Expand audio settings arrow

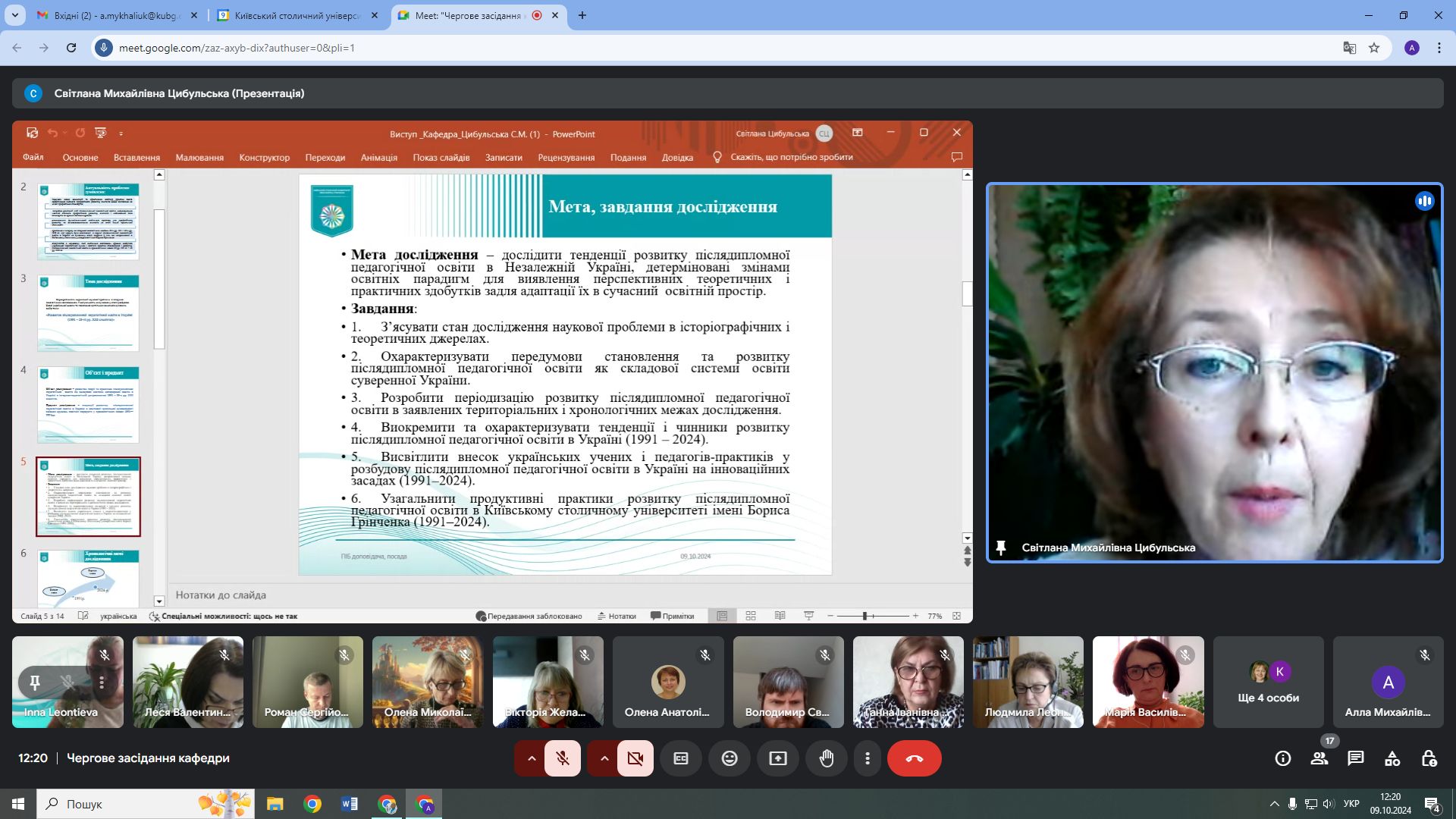[x=532, y=758]
